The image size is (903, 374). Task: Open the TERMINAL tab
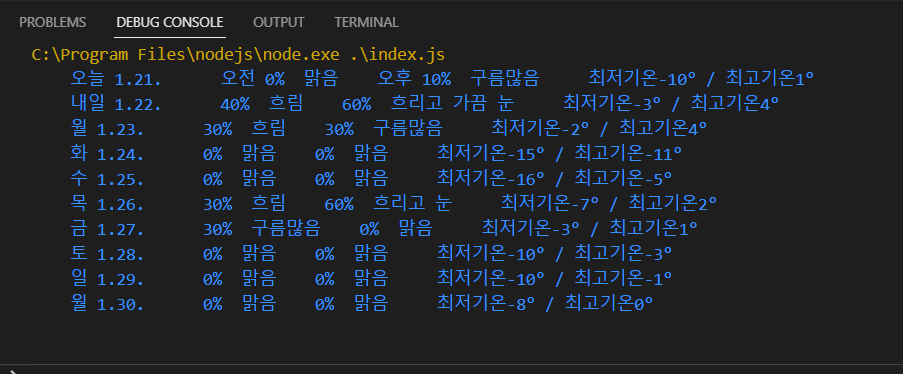tap(366, 22)
